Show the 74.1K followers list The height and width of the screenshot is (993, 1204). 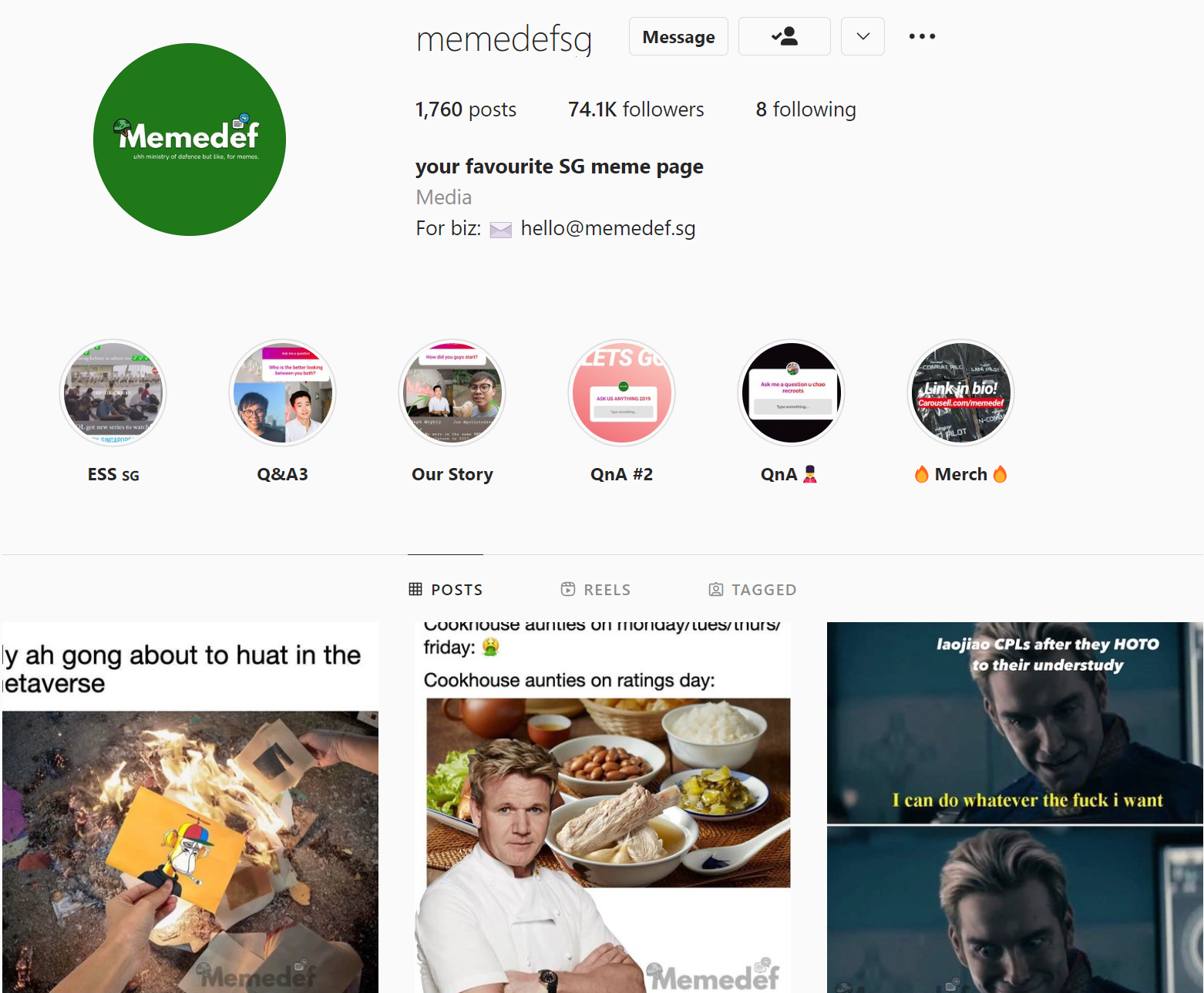[636, 109]
